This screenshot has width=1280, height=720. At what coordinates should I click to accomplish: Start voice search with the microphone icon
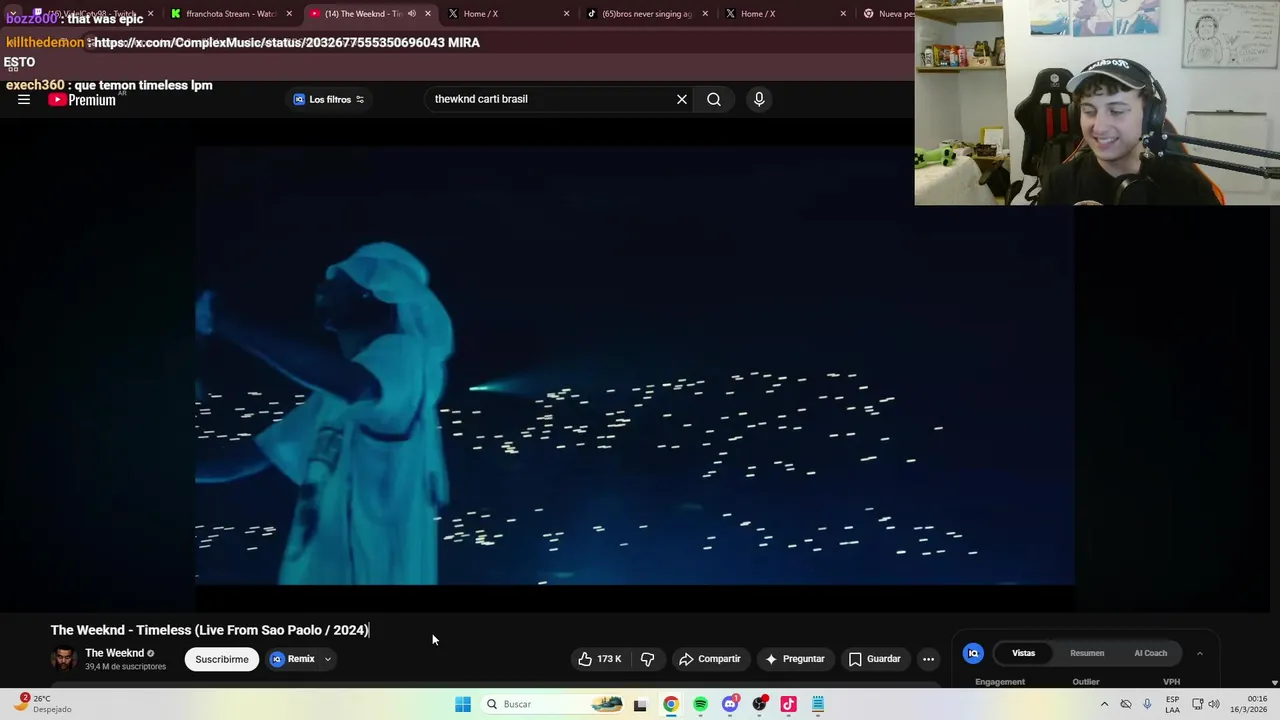[x=759, y=99]
